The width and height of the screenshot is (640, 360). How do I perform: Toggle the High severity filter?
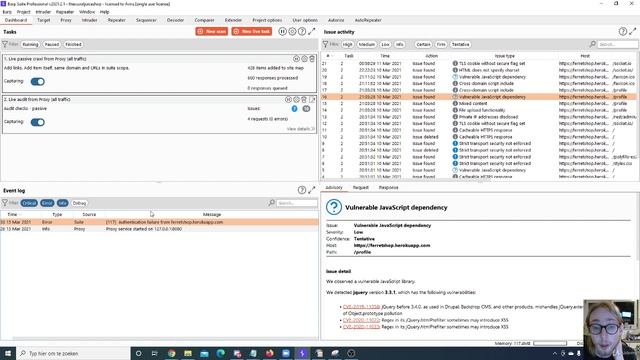coord(347,44)
